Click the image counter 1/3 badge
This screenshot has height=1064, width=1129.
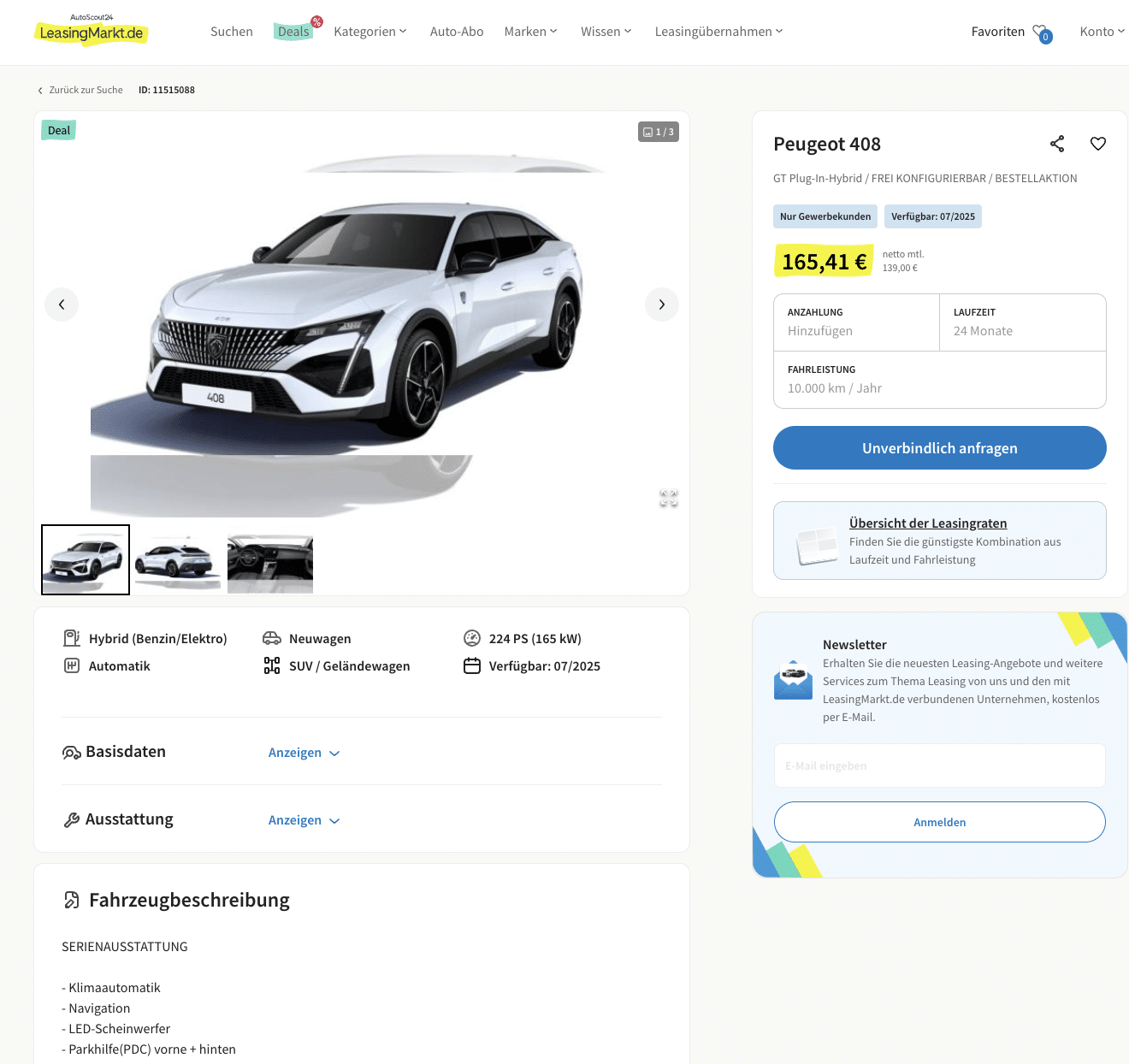tap(659, 132)
